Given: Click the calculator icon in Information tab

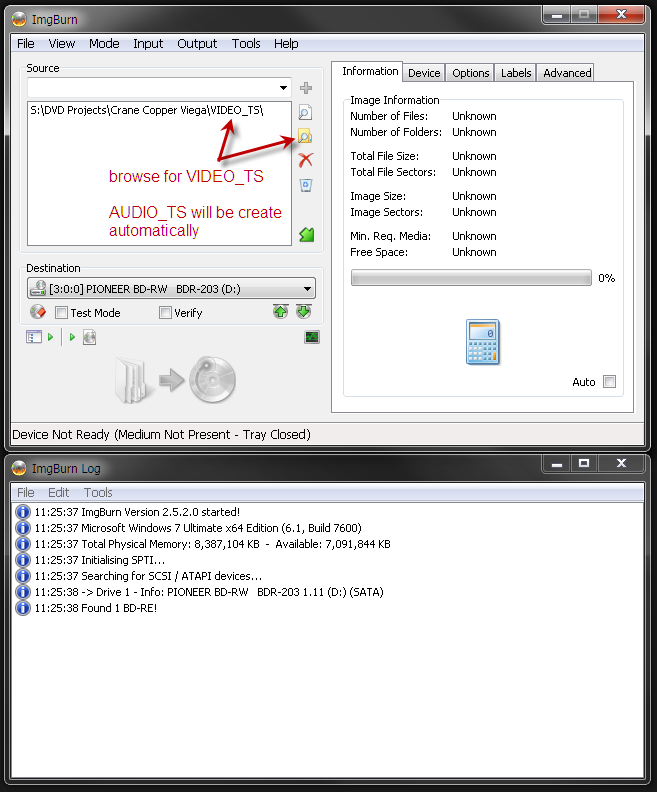Looking at the screenshot, I should pyautogui.click(x=482, y=342).
